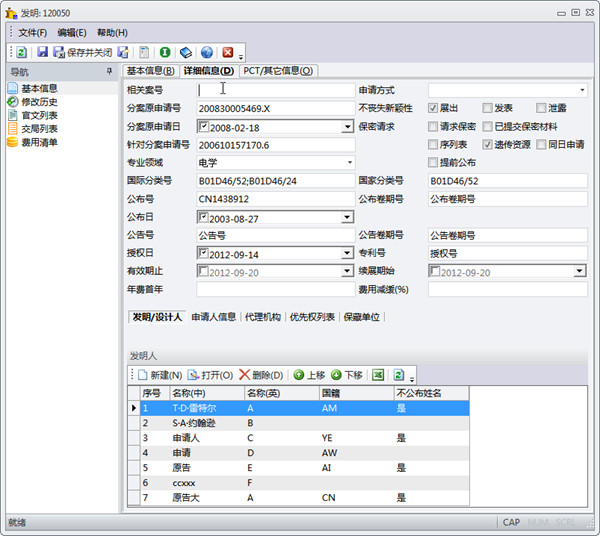Check the 泄露 checkbox
600x536 pixels.
pos(541,108)
